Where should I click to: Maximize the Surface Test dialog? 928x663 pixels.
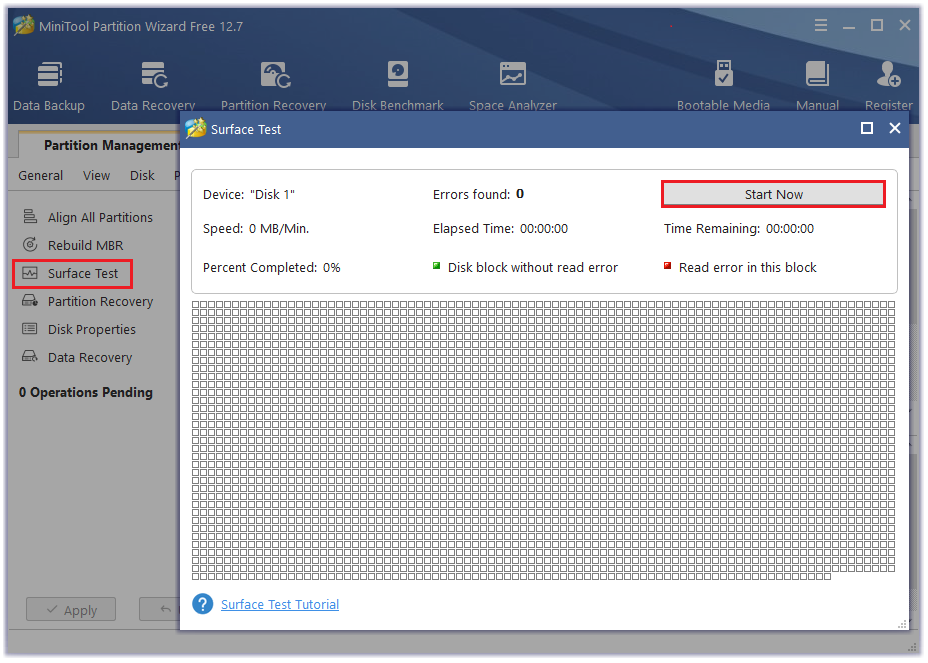click(867, 128)
